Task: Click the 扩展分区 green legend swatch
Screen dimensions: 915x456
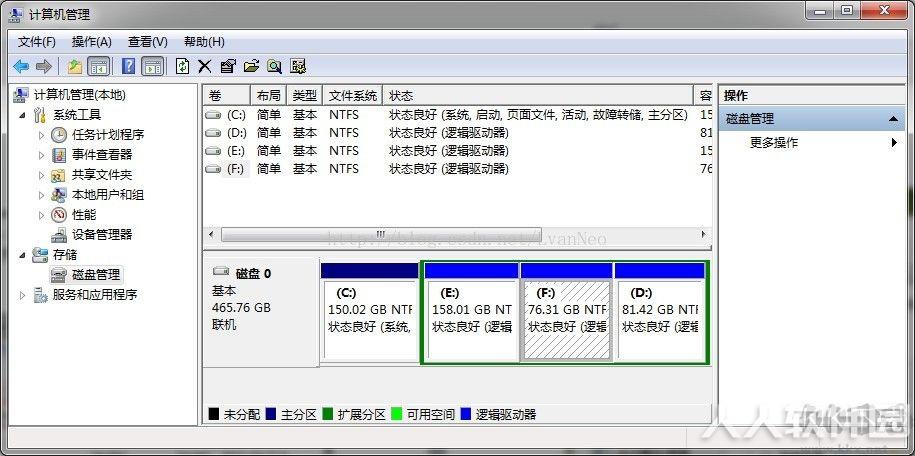Action: tap(327, 415)
